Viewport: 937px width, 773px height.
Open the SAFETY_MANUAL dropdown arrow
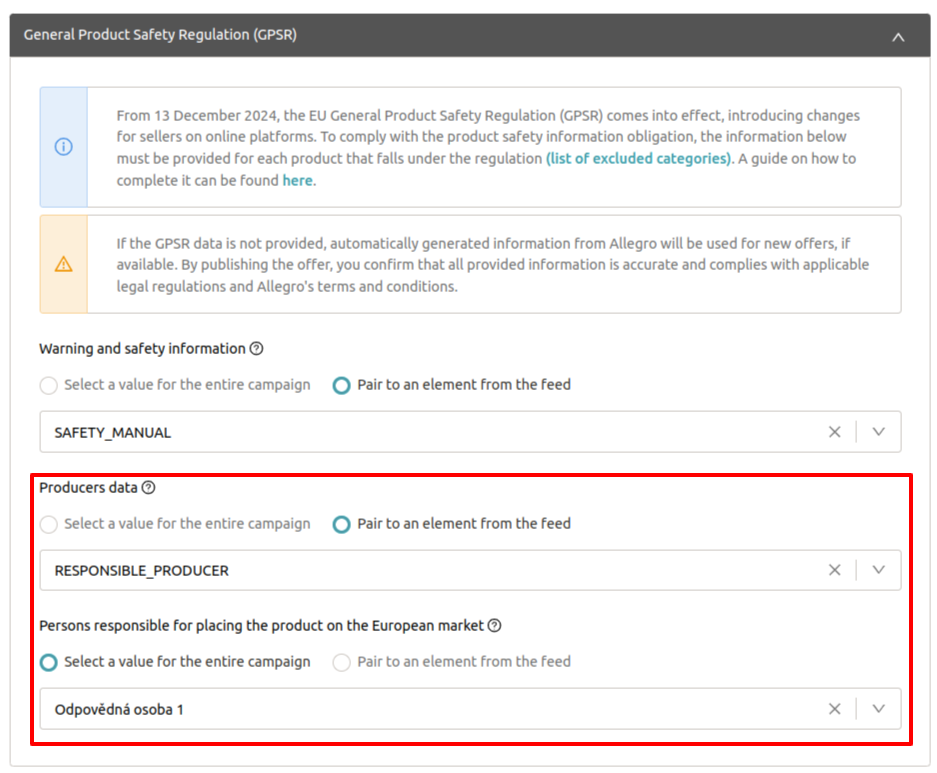tap(879, 432)
